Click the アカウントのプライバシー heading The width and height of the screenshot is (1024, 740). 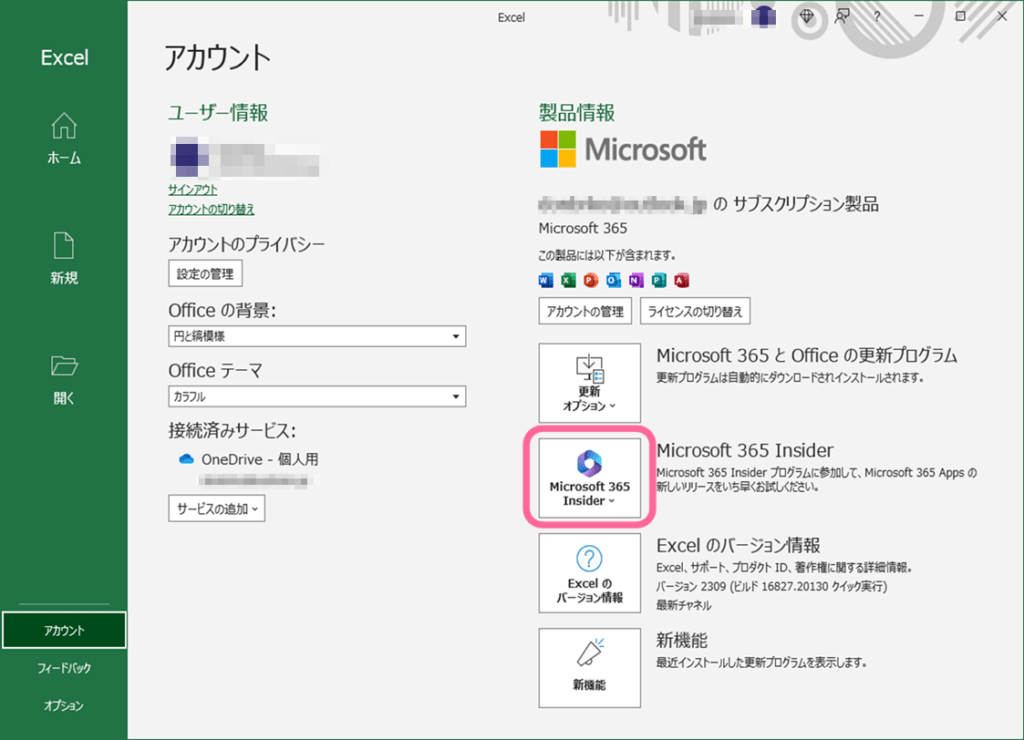click(x=246, y=244)
